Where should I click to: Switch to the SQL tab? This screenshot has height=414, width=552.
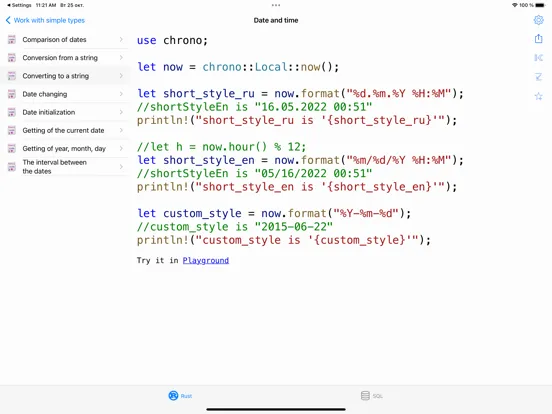coord(372,396)
